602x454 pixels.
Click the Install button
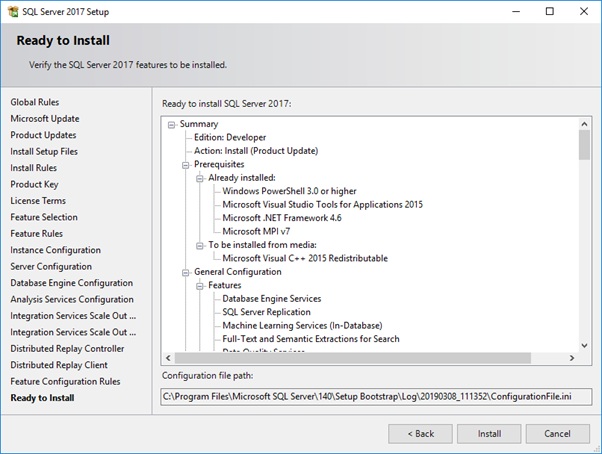(x=489, y=434)
